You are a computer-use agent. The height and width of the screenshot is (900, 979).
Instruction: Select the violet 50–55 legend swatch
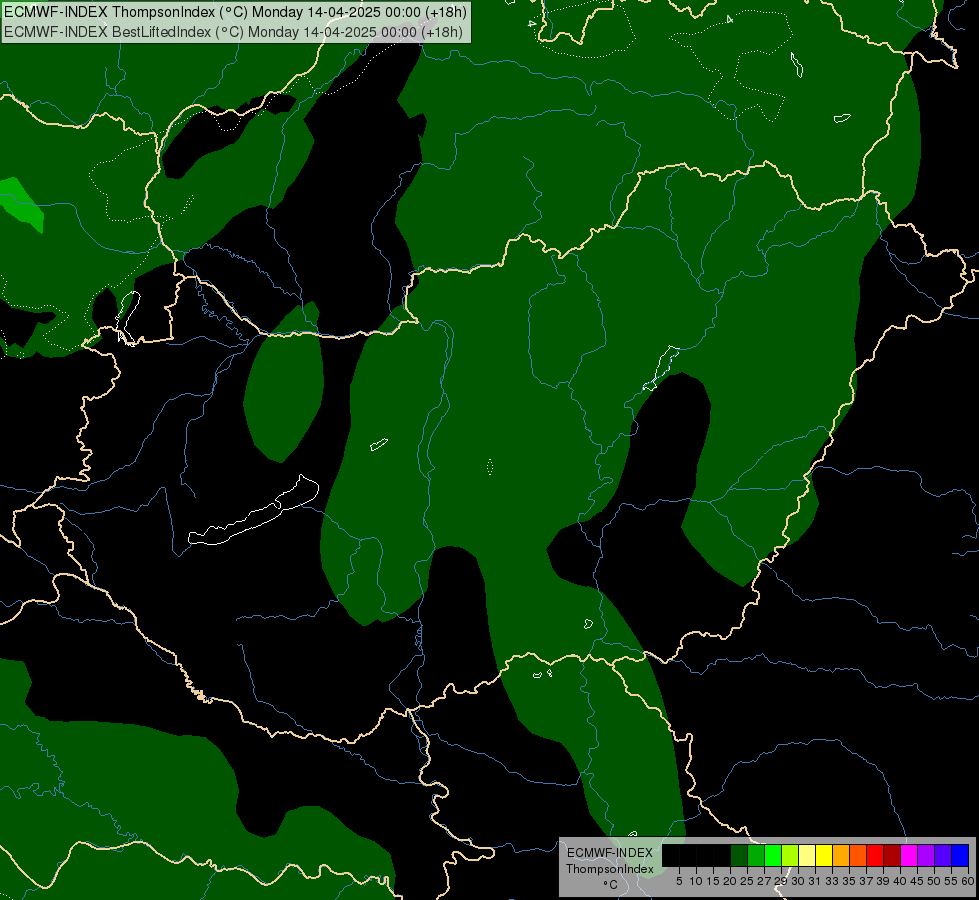tap(943, 855)
